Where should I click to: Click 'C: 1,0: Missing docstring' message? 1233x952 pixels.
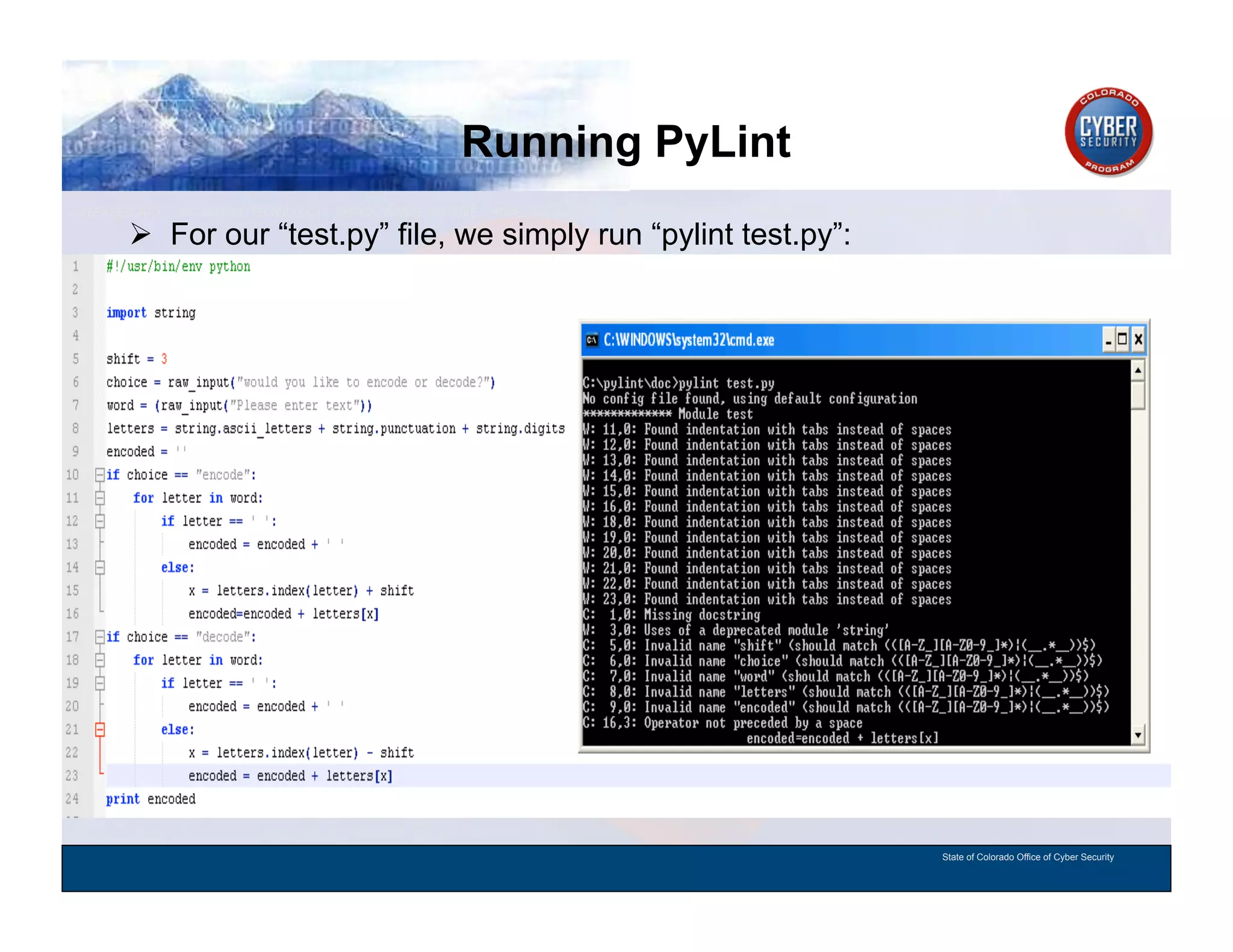671,615
